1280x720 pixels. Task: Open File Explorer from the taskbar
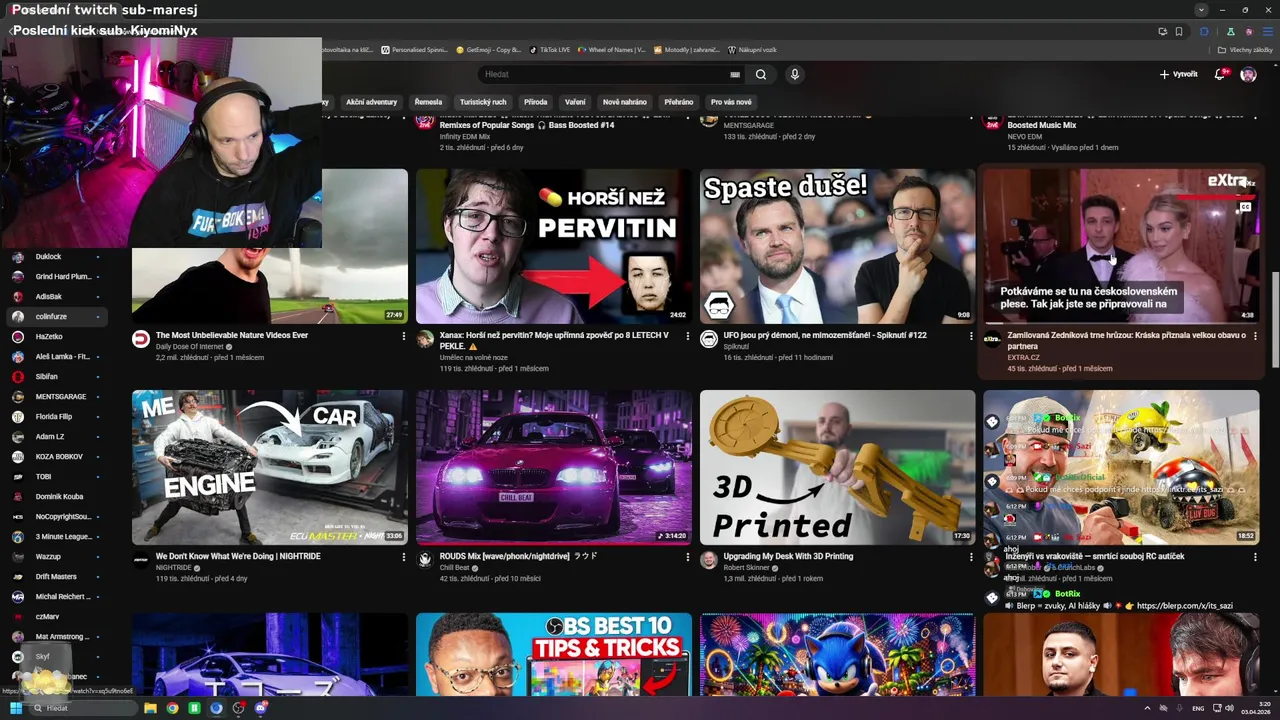[x=150, y=708]
